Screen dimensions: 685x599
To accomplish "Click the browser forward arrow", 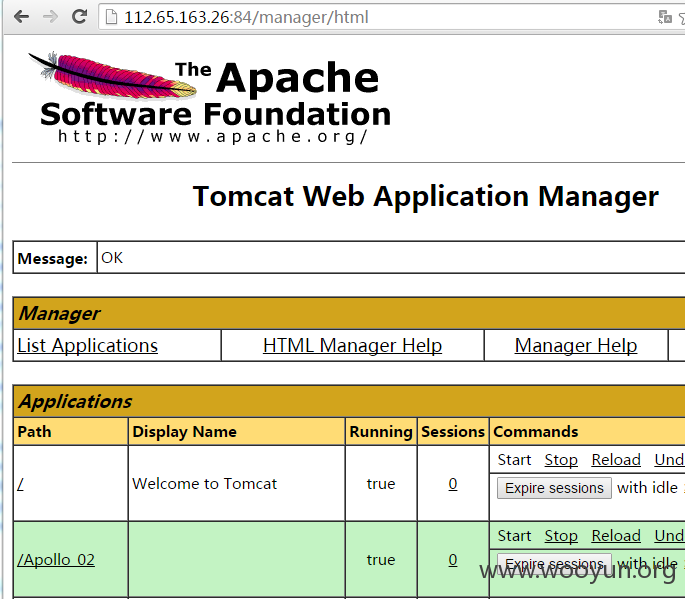I will (x=50, y=17).
